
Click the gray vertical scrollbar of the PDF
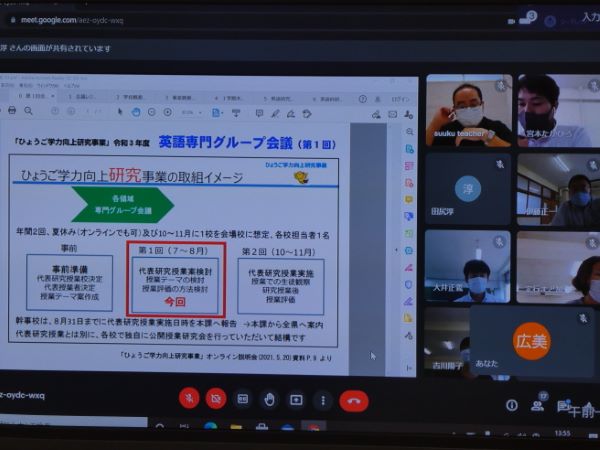tap(367, 249)
